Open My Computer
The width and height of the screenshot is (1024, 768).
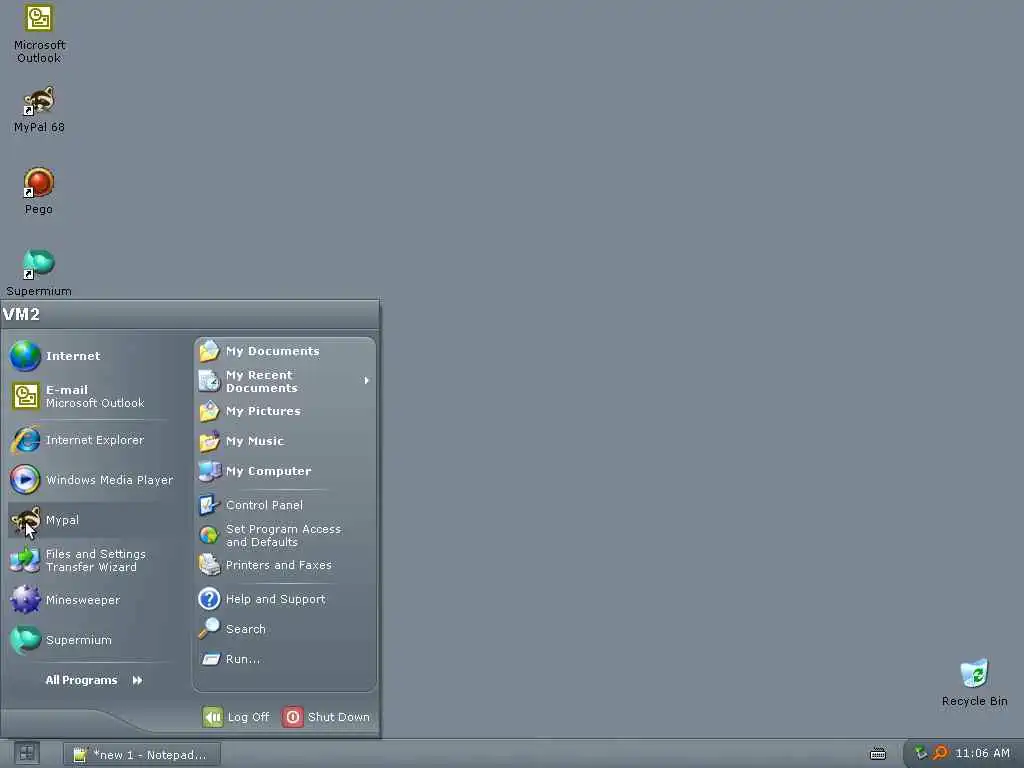(x=285, y=472)
